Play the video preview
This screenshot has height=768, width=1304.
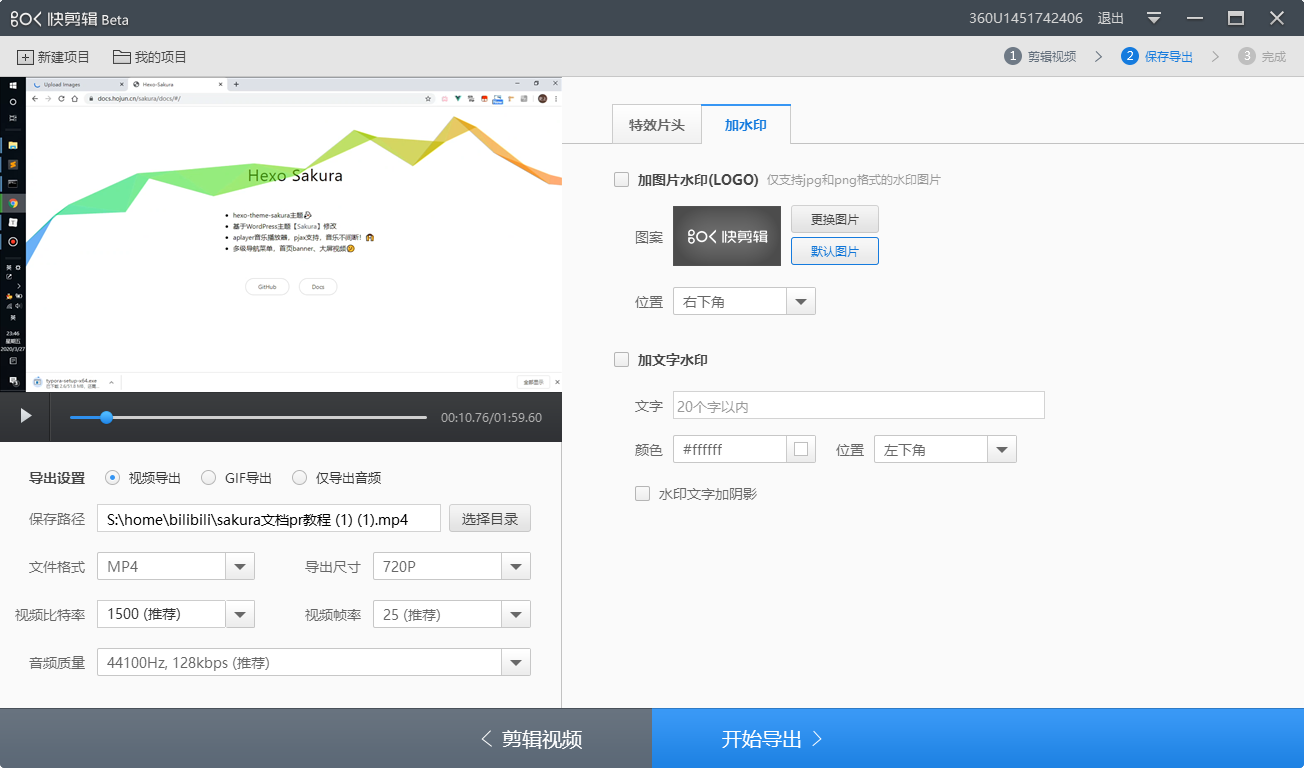[26, 416]
